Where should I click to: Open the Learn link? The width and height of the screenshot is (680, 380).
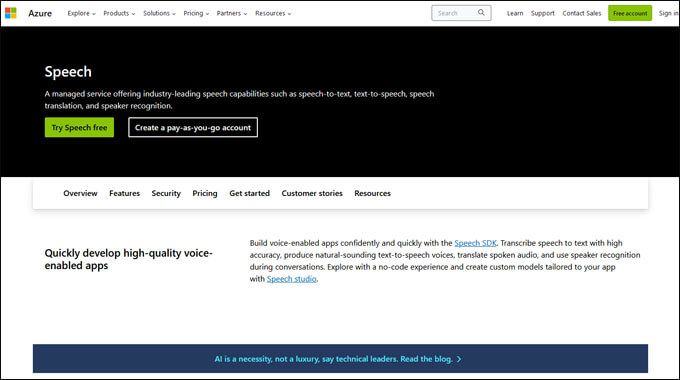(515, 13)
